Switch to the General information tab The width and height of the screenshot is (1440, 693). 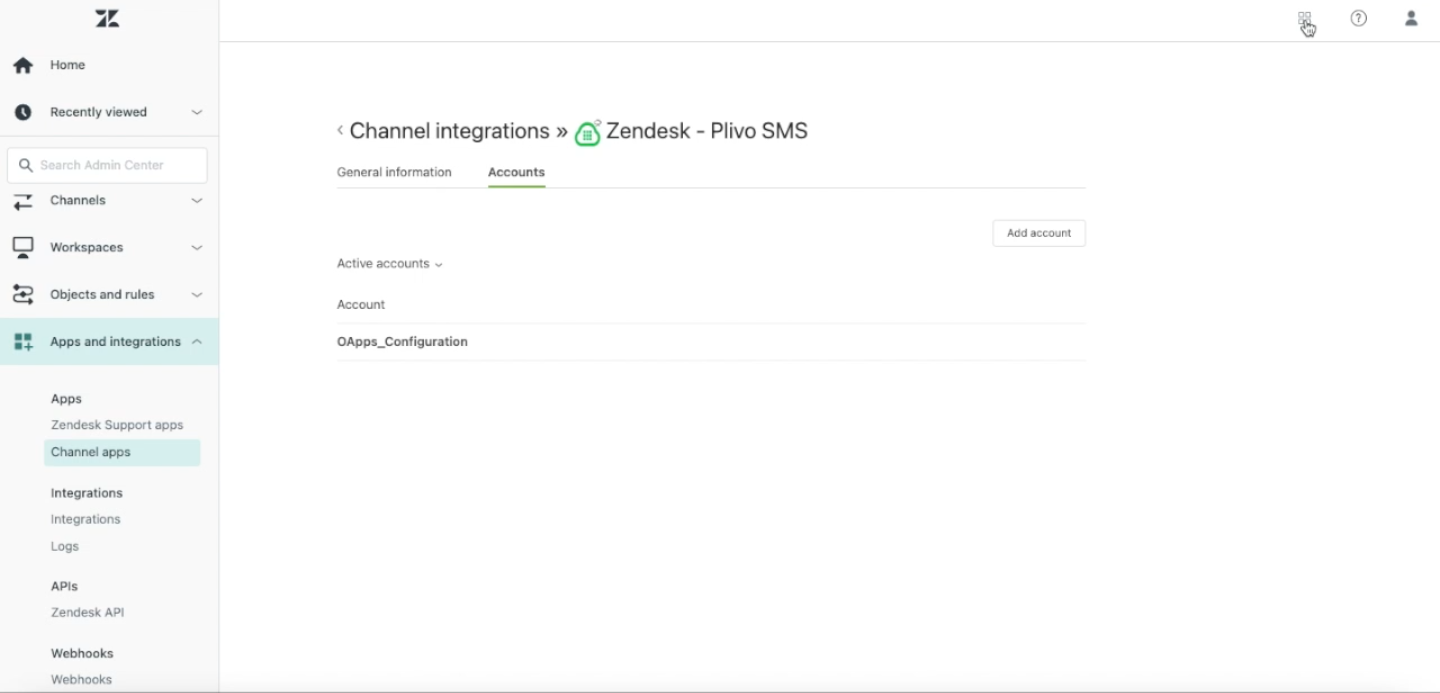(394, 172)
